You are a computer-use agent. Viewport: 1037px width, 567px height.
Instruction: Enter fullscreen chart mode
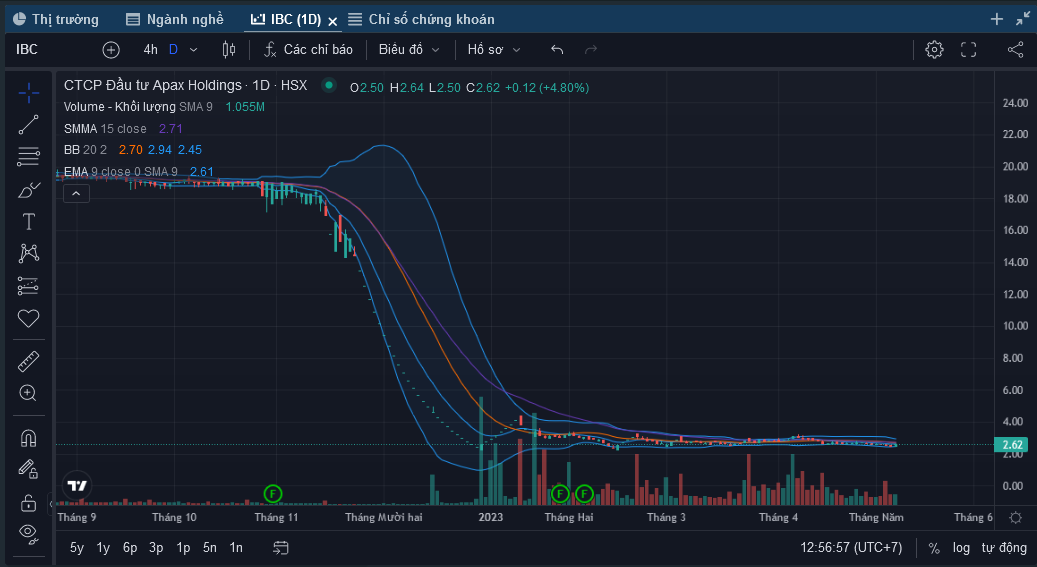tap(969, 50)
